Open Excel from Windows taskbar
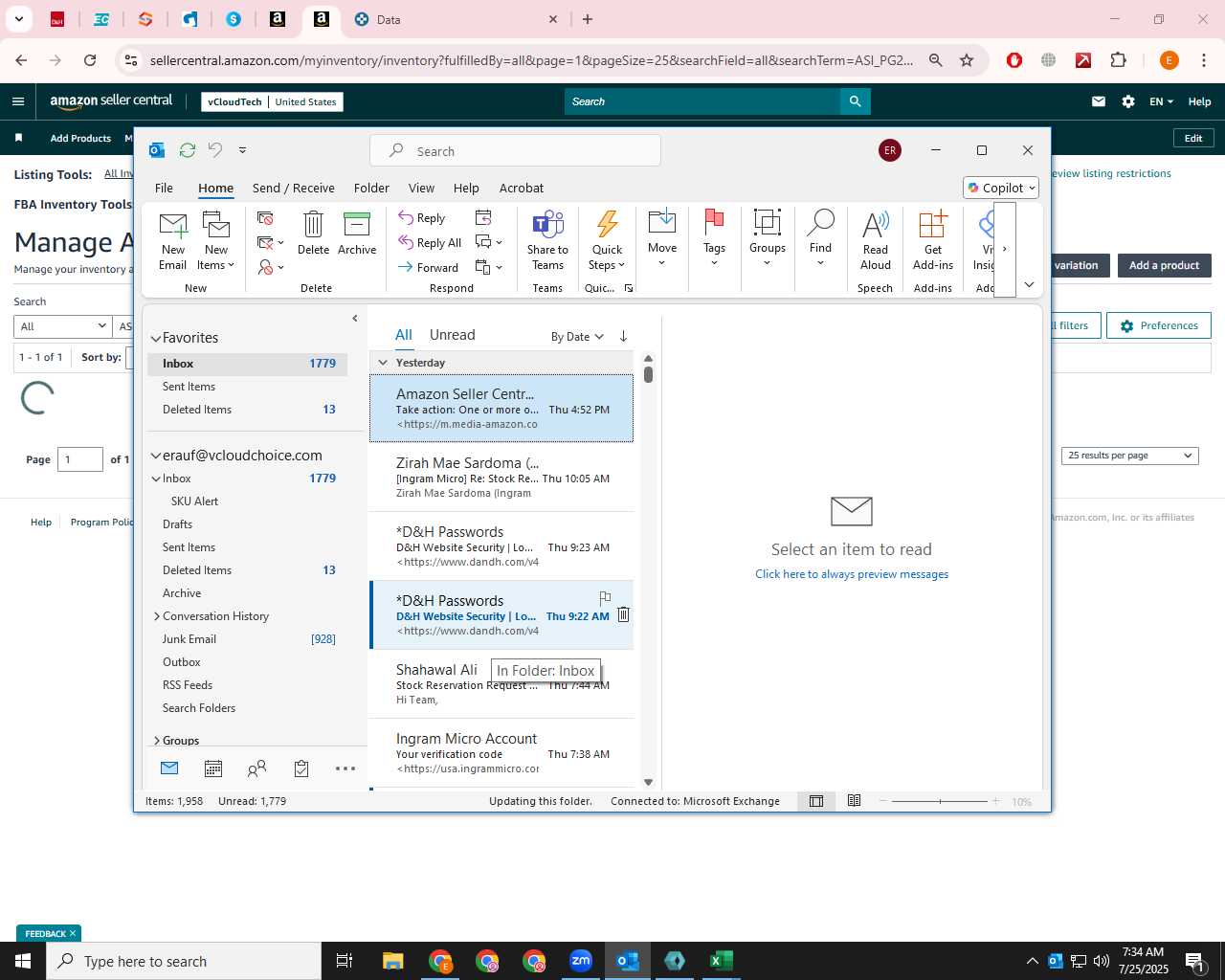 [722, 961]
